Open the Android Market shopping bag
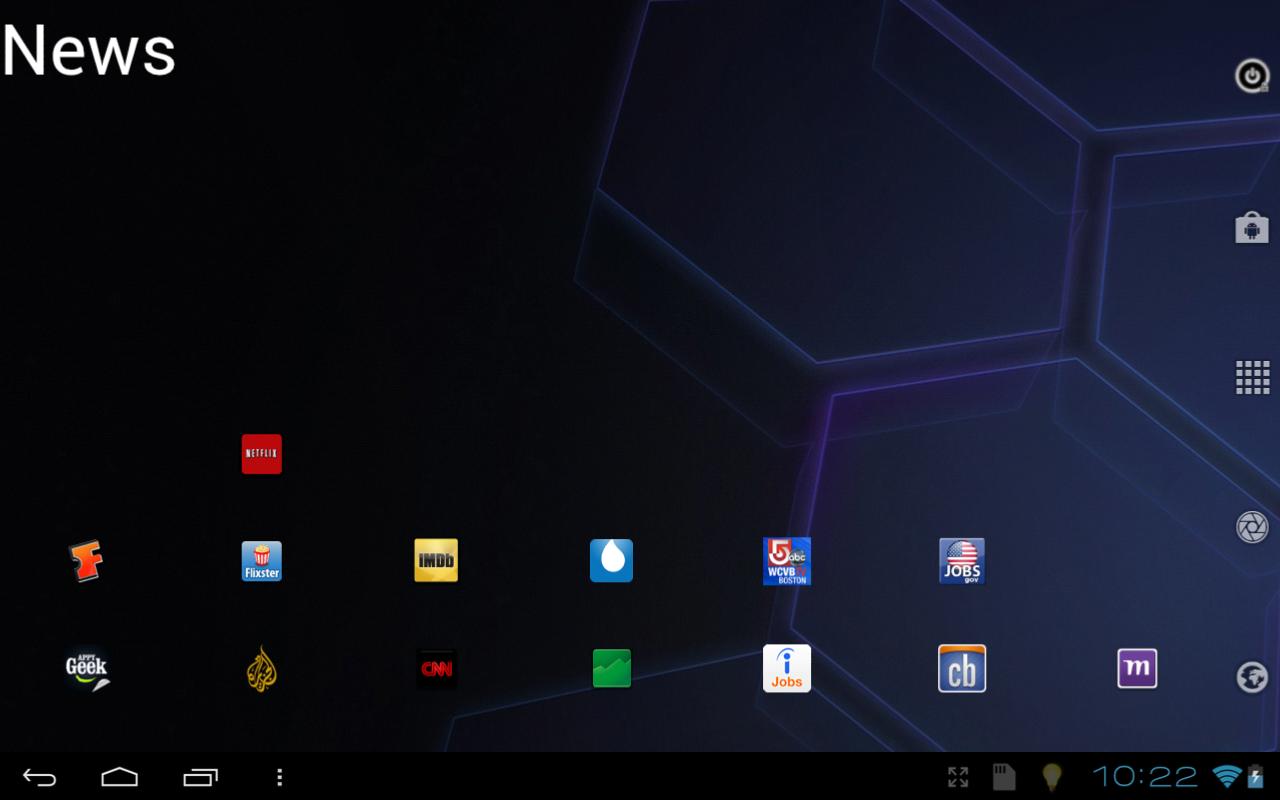1280x800 pixels. (1252, 227)
